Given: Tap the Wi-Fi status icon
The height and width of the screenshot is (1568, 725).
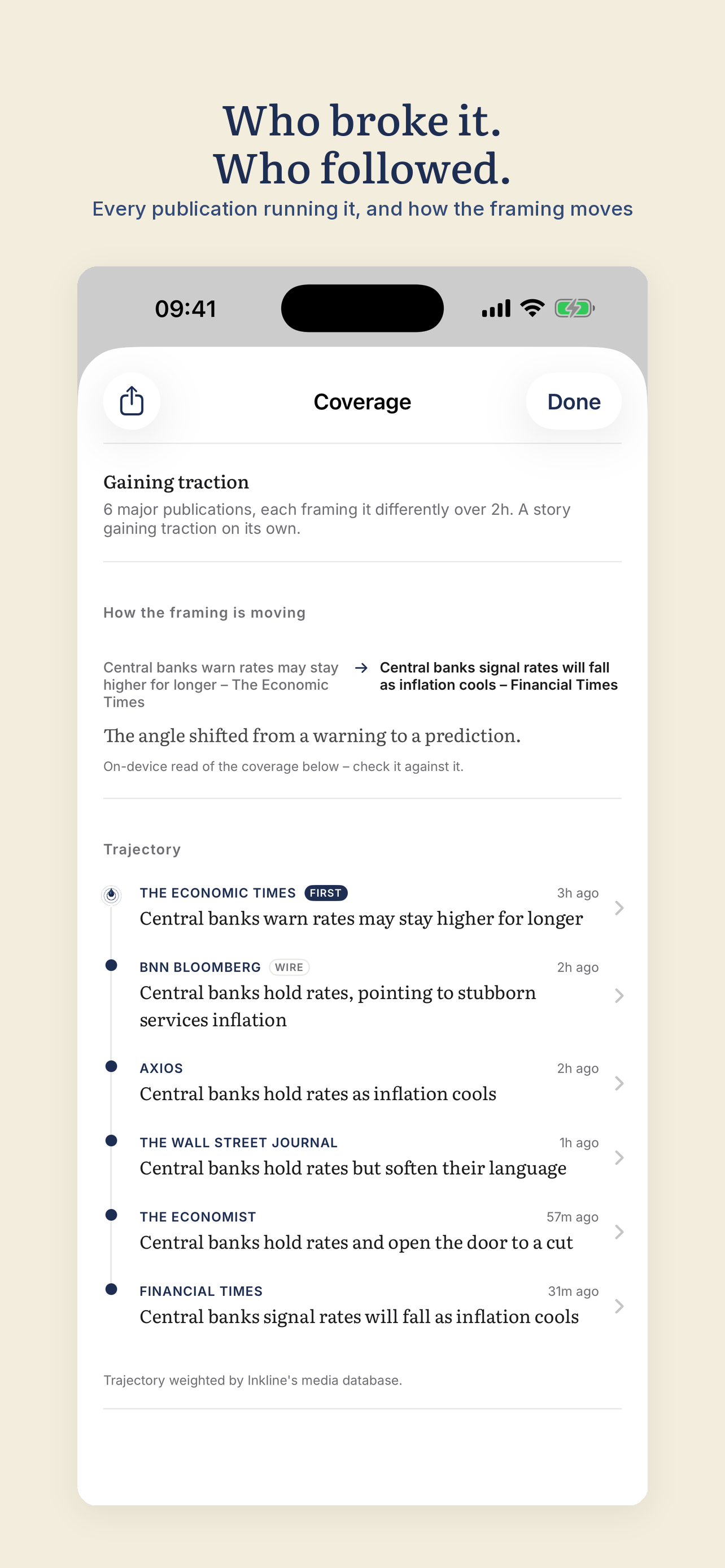Looking at the screenshot, I should (532, 308).
